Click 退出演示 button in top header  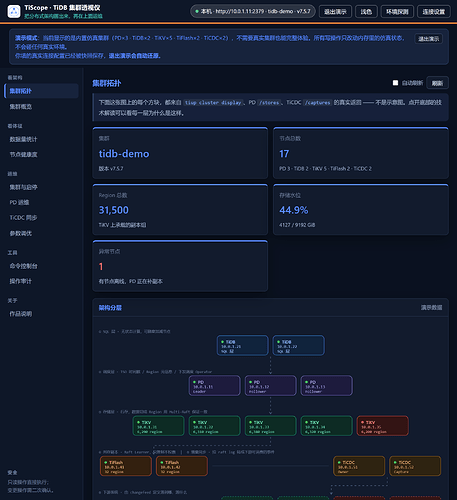(335, 12)
